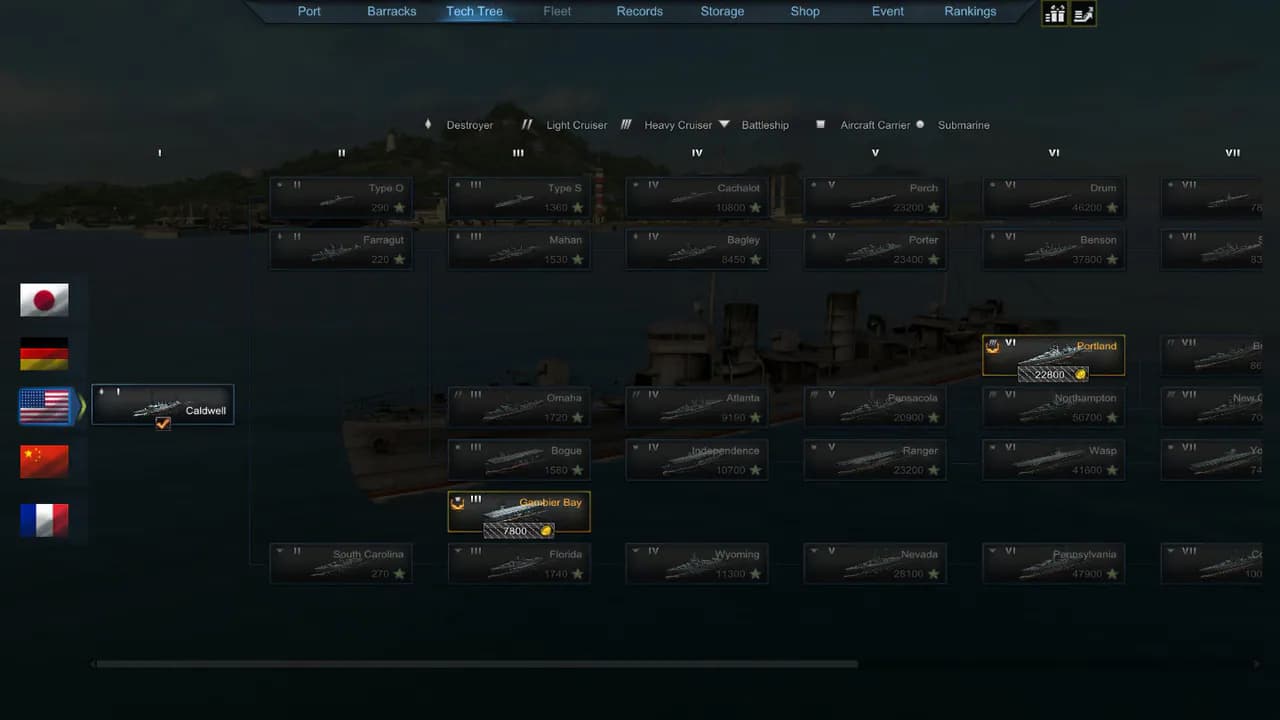Select the Pensacola cruiser card
The height and width of the screenshot is (720, 1280).
(x=875, y=407)
